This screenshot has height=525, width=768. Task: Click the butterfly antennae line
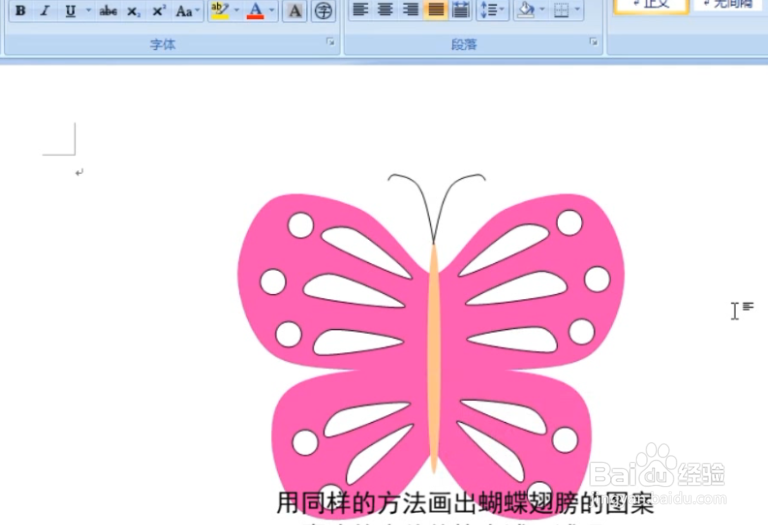pyautogui.click(x=436, y=208)
